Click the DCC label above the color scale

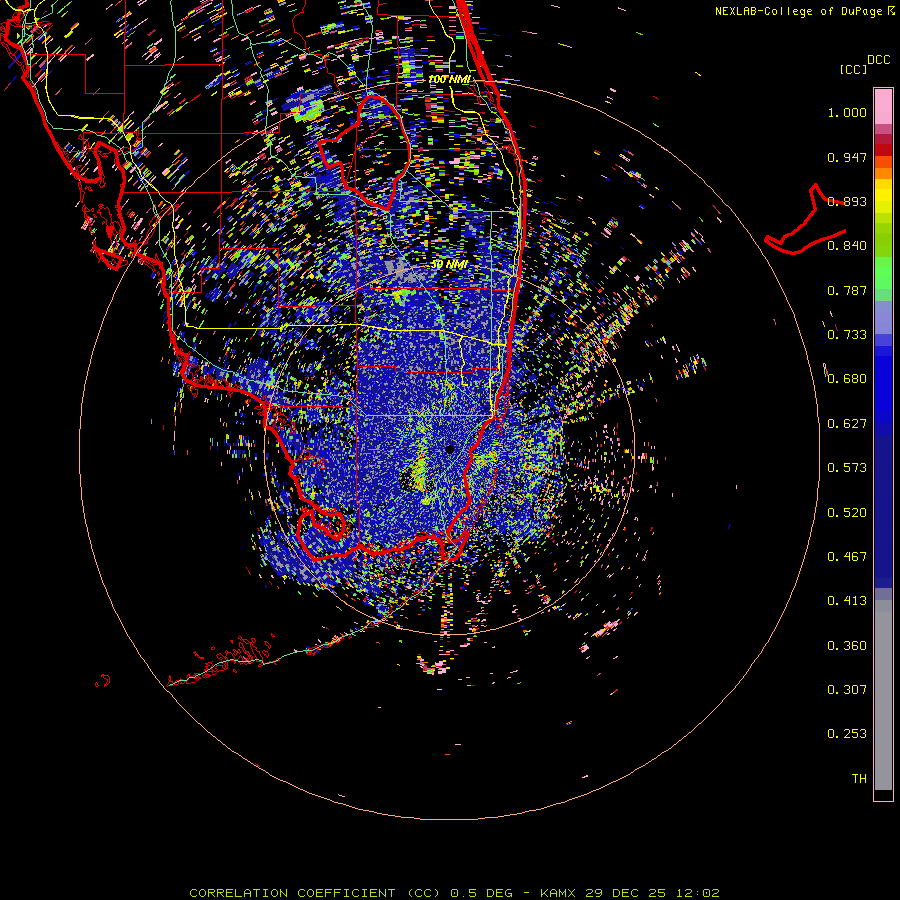[x=879, y=60]
